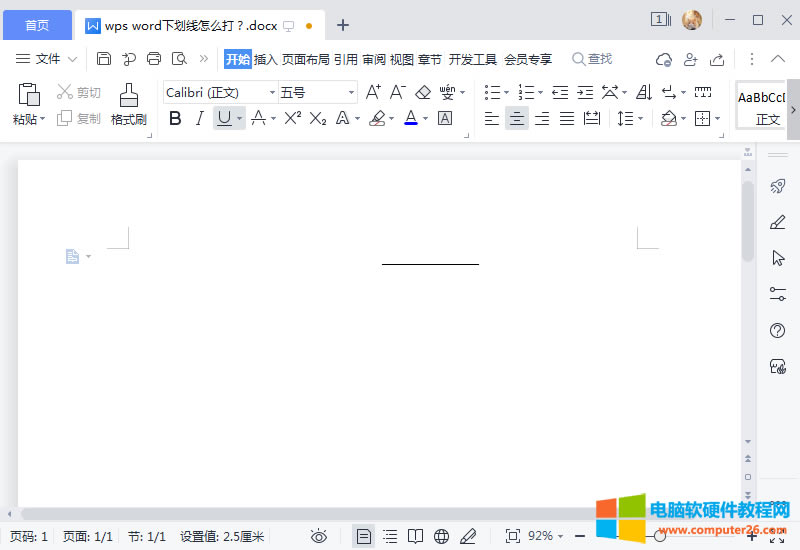Viewport: 800px width, 550px height.
Task: Toggle Italic formatting
Action: click(x=199, y=118)
